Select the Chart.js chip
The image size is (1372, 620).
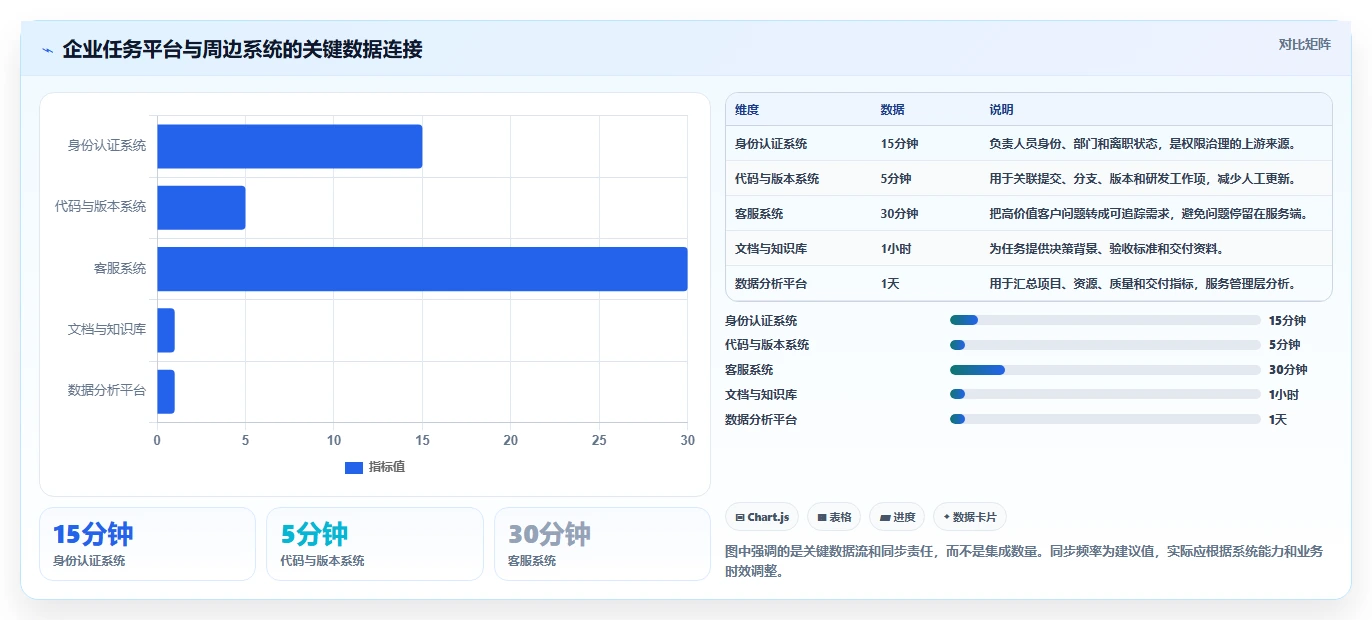762,517
